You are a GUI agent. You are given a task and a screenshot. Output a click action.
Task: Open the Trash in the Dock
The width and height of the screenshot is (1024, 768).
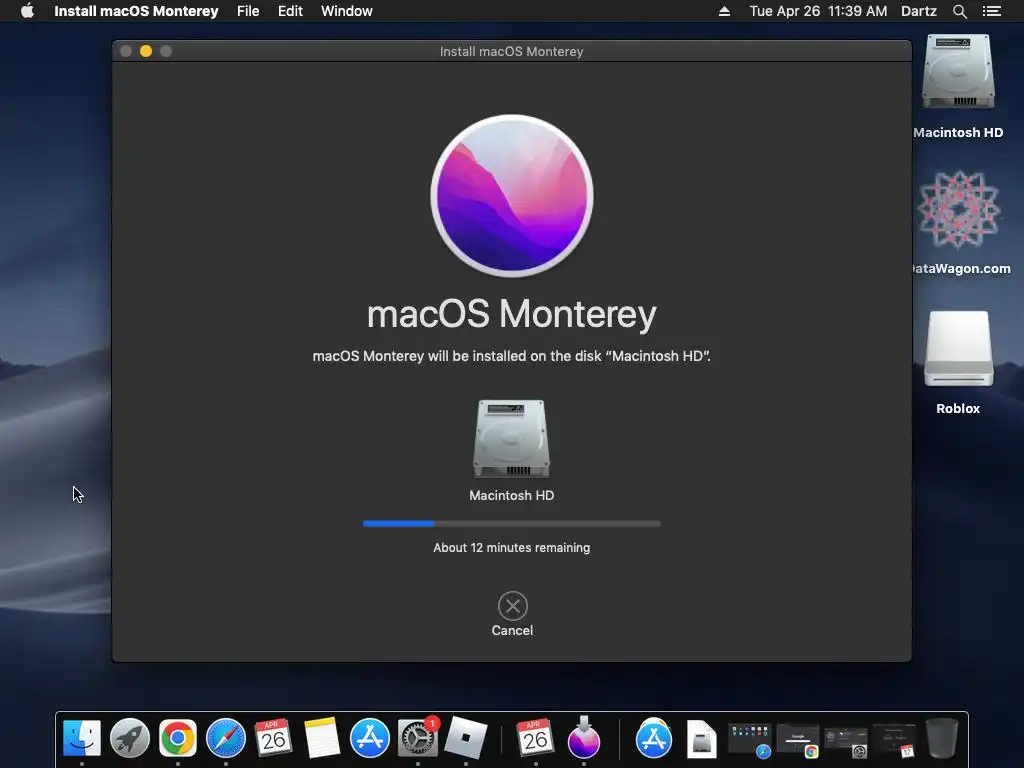[942, 739]
